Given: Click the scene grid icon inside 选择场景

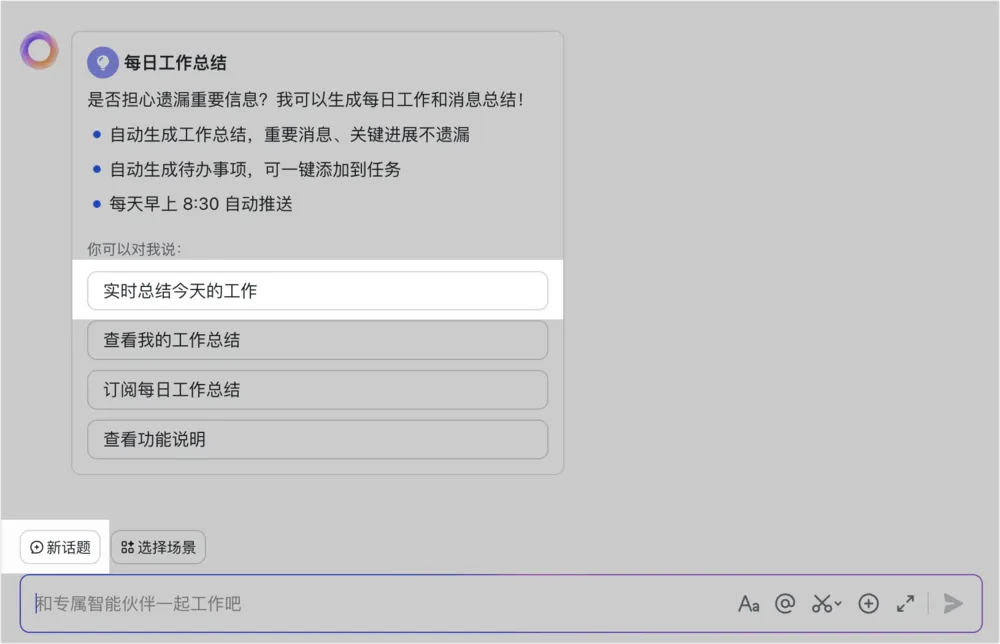Looking at the screenshot, I should [x=128, y=547].
